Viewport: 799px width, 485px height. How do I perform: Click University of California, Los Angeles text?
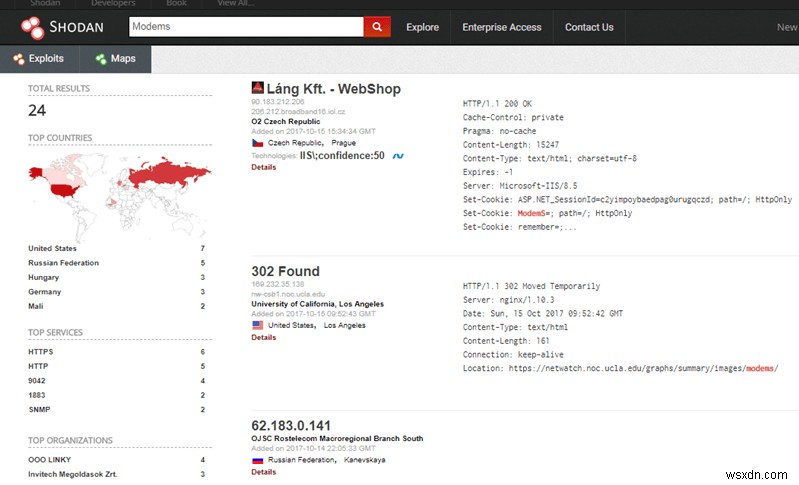[x=317, y=304]
